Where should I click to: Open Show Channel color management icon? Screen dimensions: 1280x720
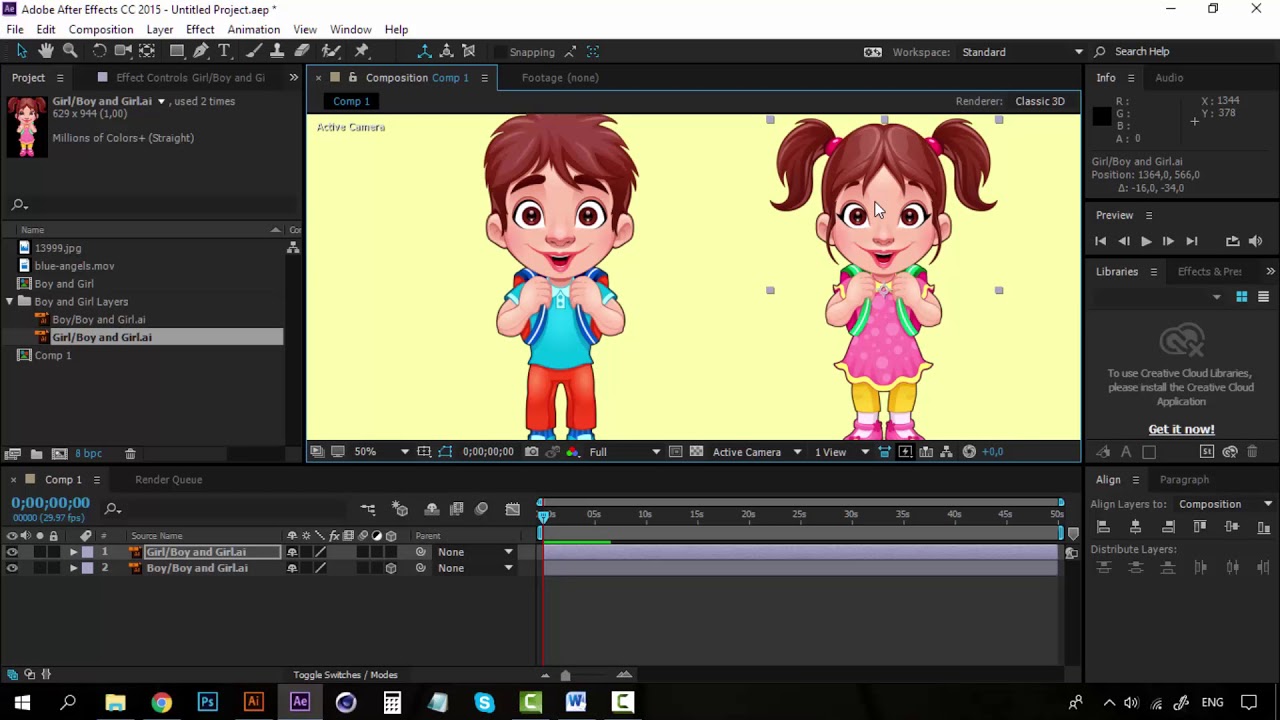572,452
